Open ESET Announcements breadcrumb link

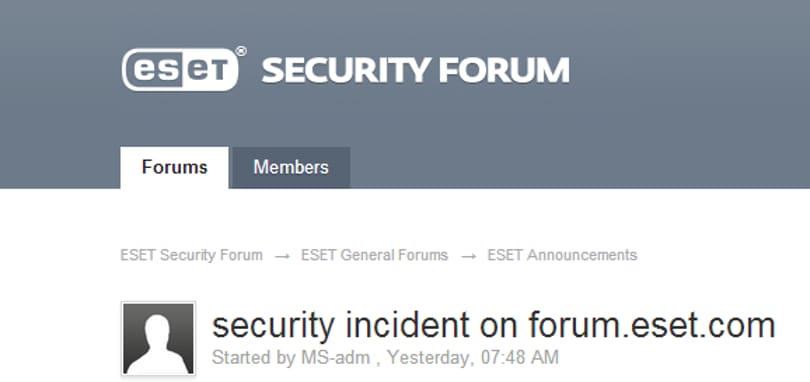pos(562,255)
